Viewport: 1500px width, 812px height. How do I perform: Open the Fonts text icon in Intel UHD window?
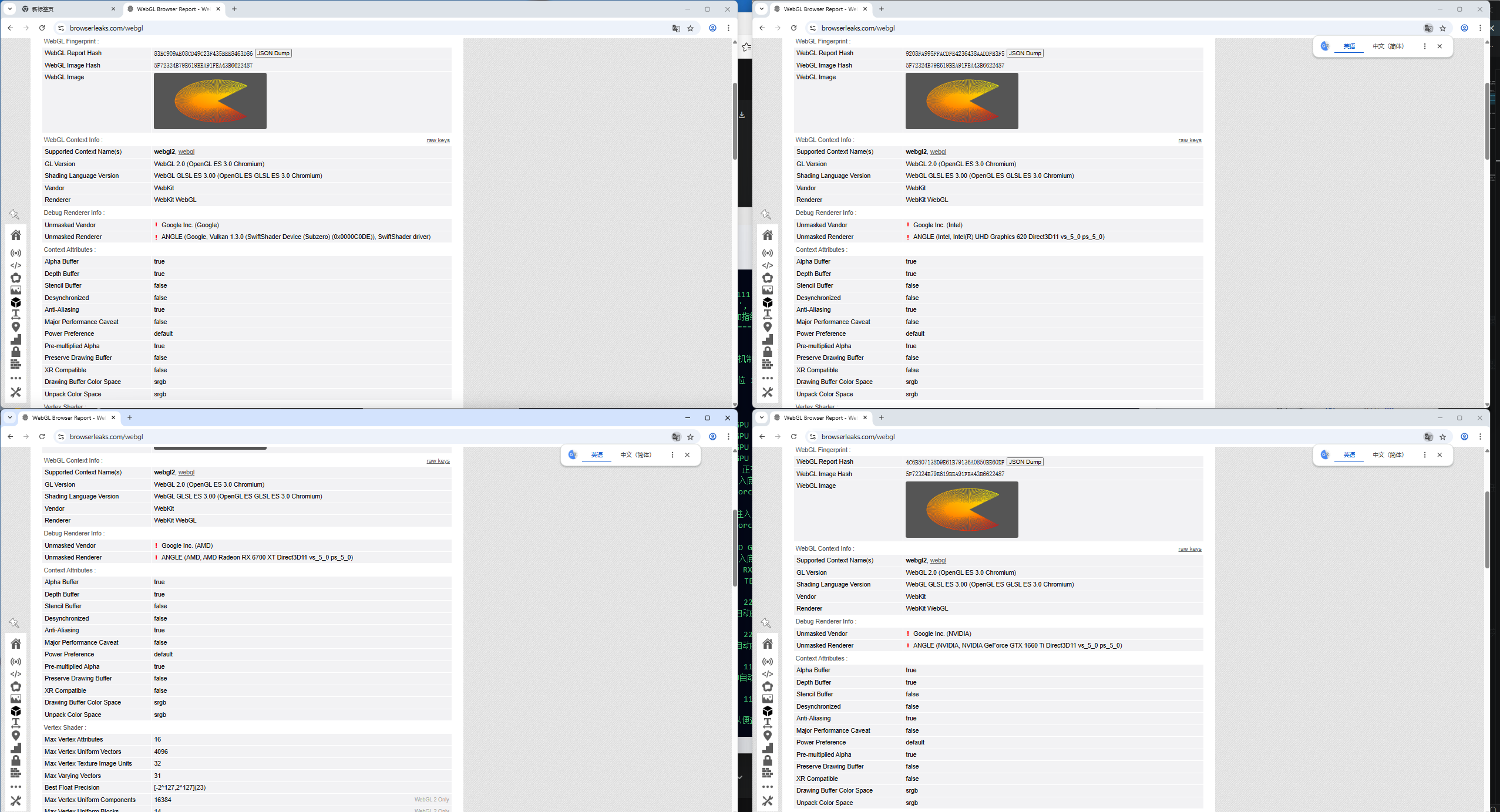pyautogui.click(x=768, y=315)
